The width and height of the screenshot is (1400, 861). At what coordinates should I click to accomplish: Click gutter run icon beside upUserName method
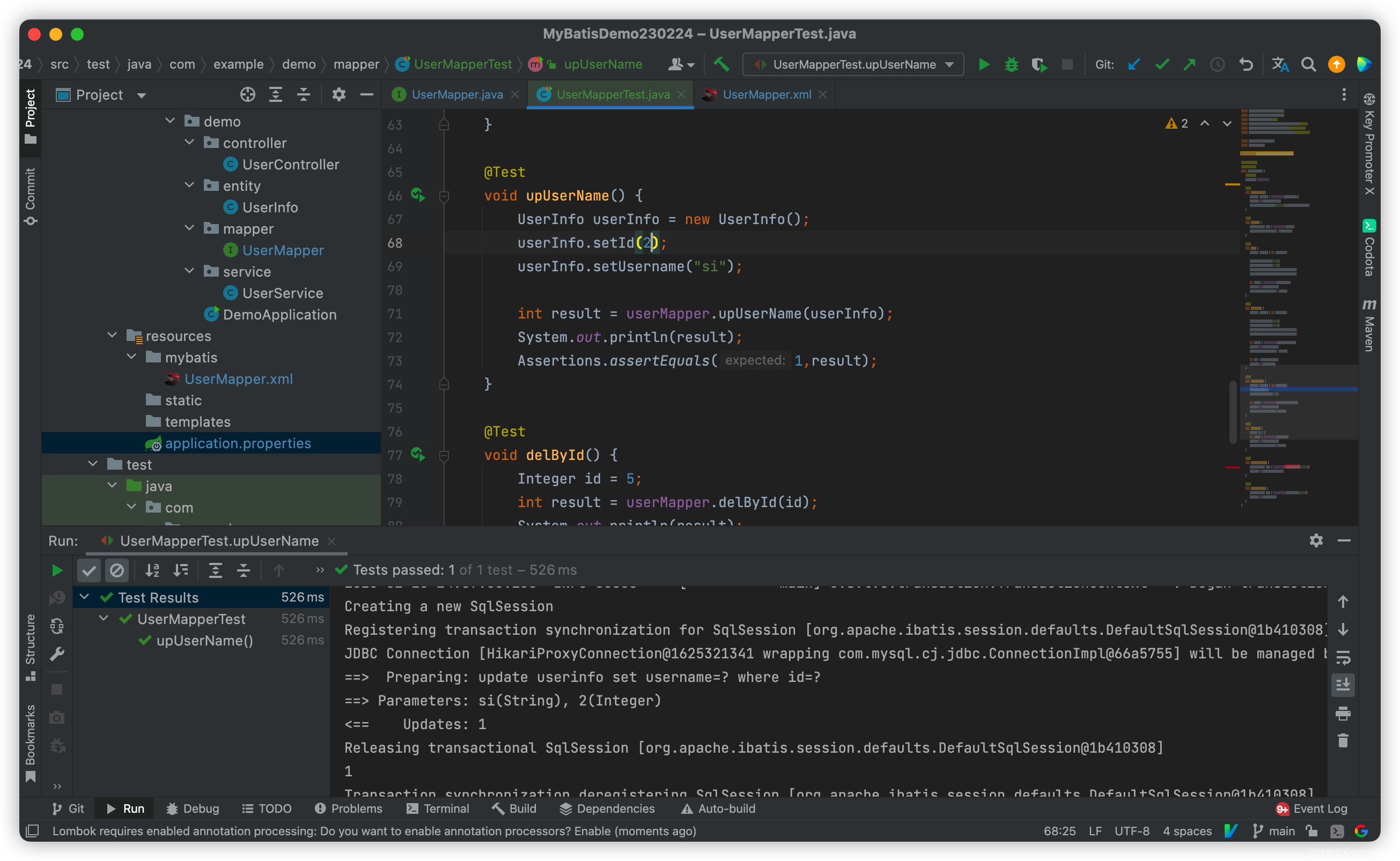click(x=418, y=195)
